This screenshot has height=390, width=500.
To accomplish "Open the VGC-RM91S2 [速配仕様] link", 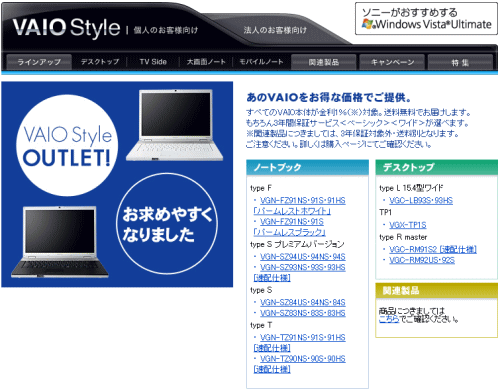I will [433, 249].
